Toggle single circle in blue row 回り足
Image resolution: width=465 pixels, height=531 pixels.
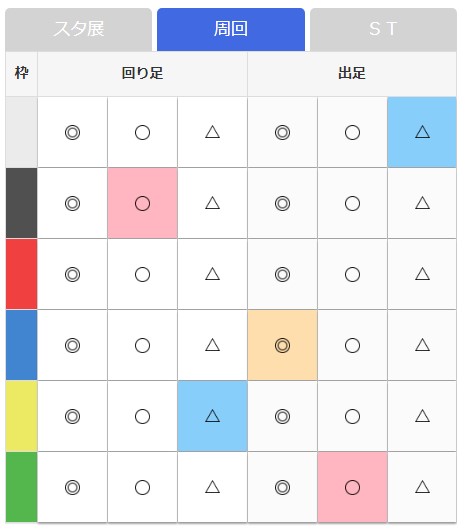point(142,345)
